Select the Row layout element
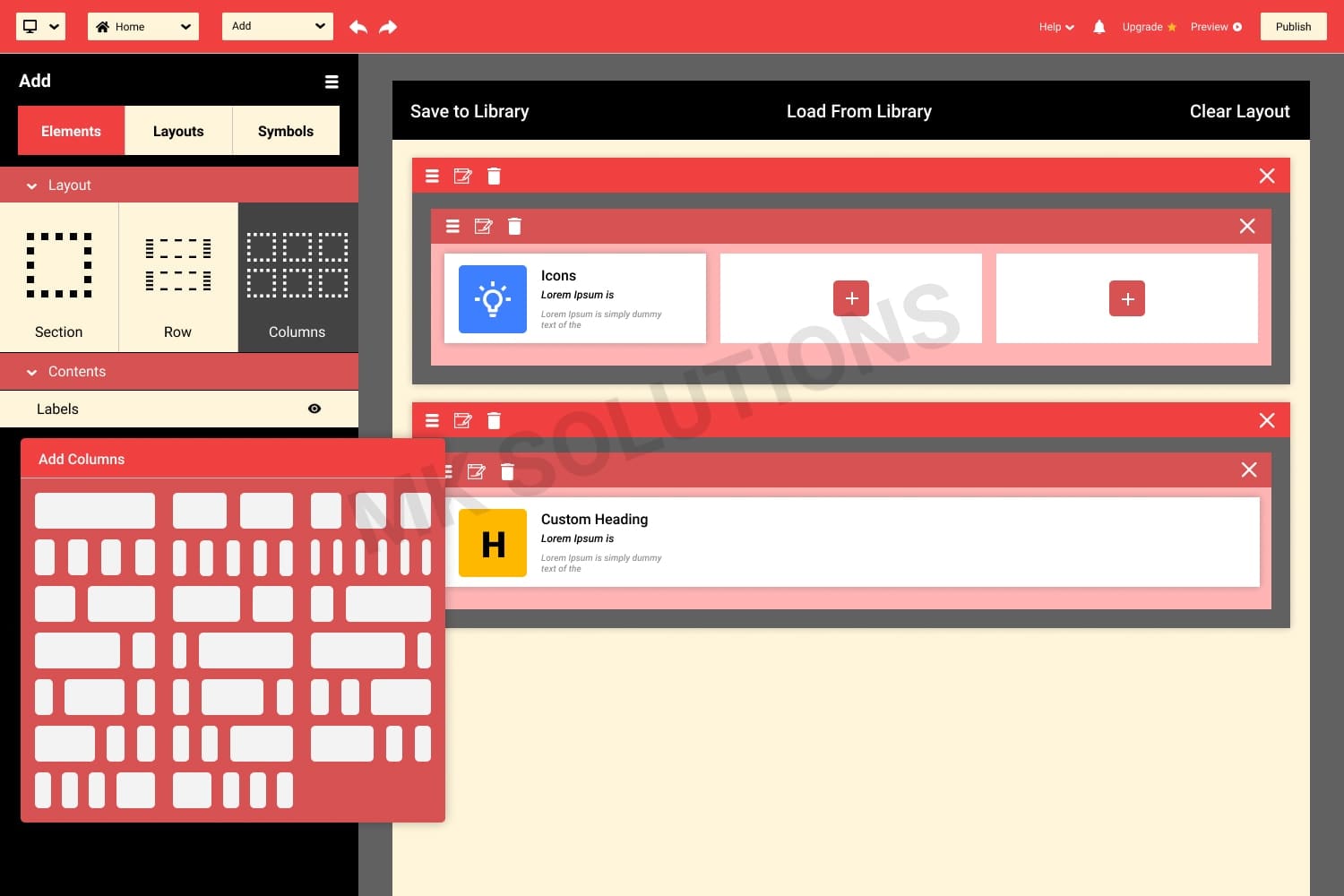The width and height of the screenshot is (1344, 896). click(x=177, y=278)
